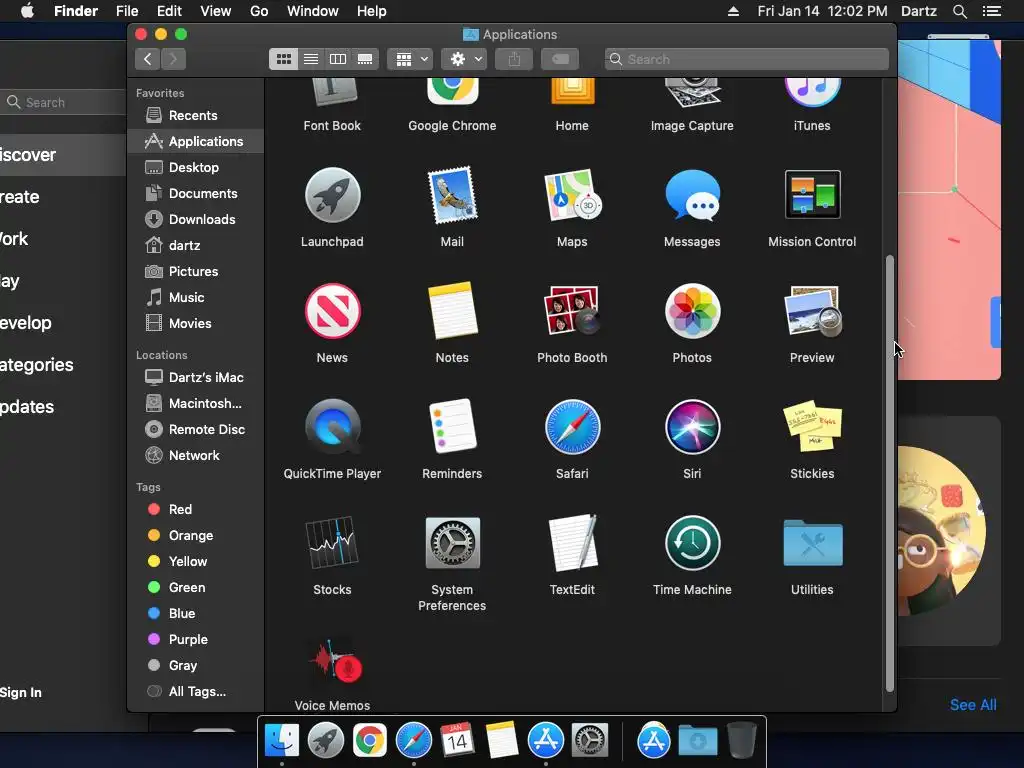Click See All link in App Store
The height and width of the screenshot is (768, 1024).
[x=973, y=705]
